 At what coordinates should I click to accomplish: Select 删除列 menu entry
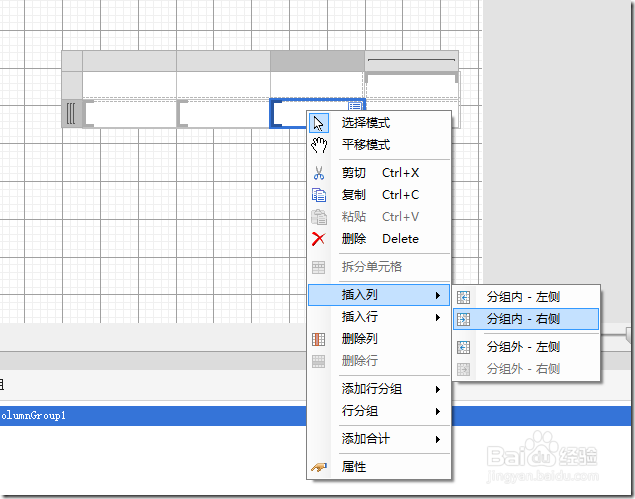(x=379, y=339)
